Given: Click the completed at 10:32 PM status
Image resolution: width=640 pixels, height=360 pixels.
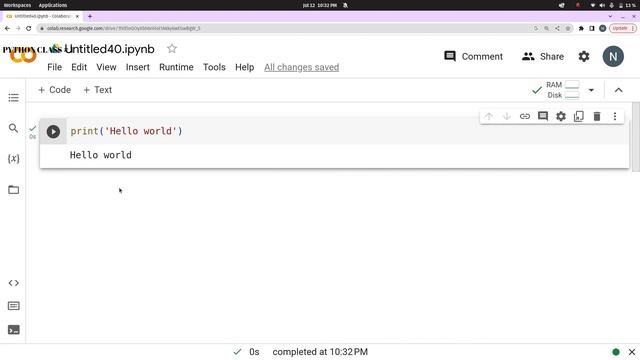Looking at the screenshot, I should coord(320,352).
